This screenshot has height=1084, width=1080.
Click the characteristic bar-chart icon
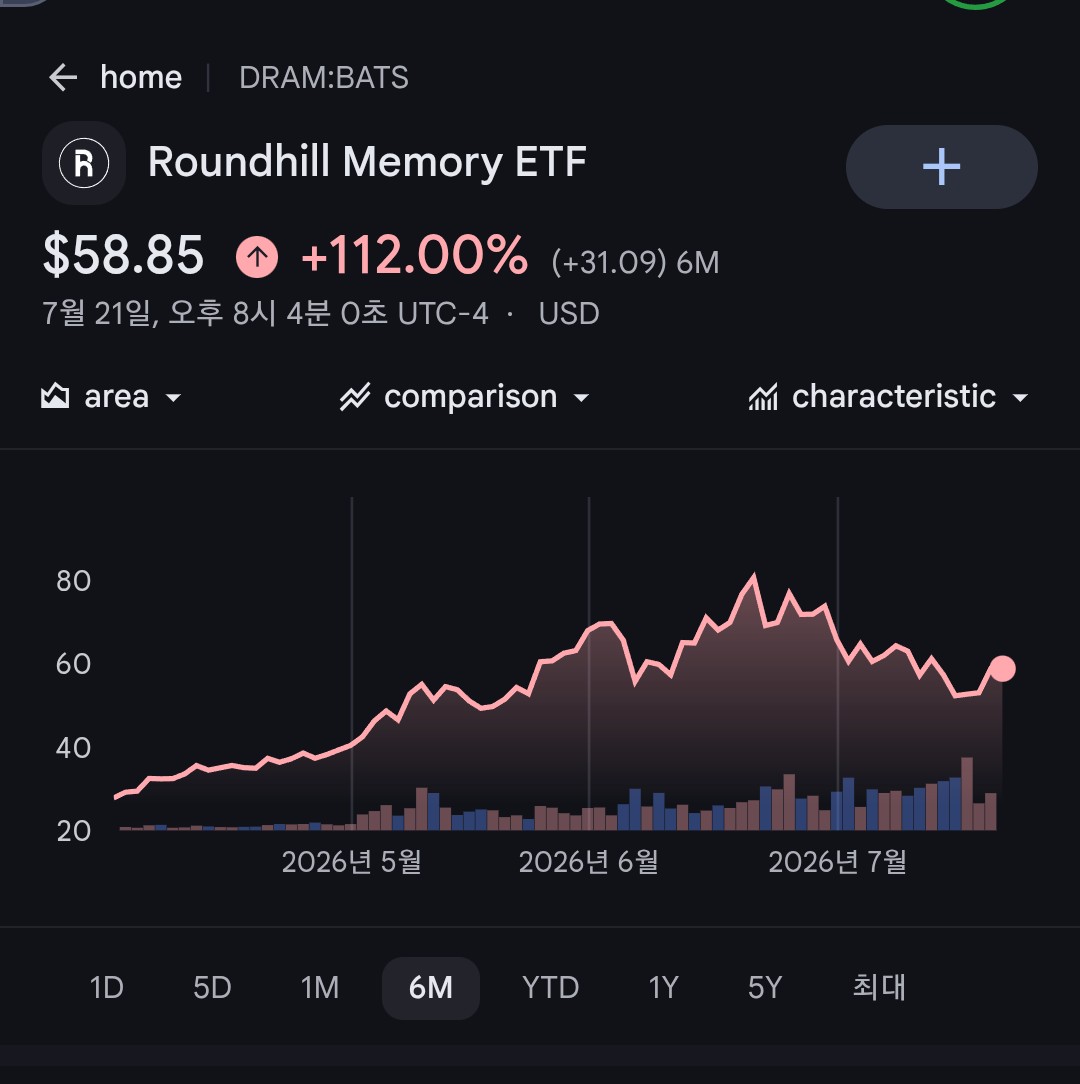pos(763,397)
